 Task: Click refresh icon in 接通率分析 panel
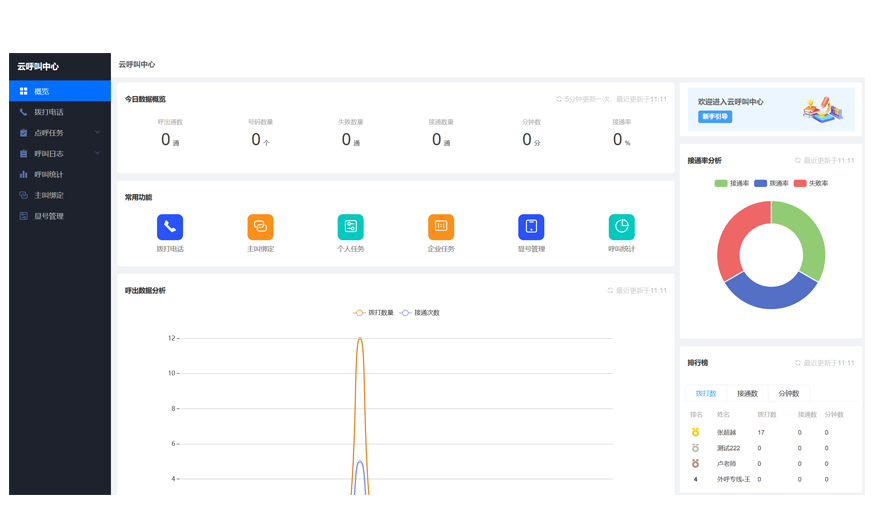pyautogui.click(x=798, y=161)
